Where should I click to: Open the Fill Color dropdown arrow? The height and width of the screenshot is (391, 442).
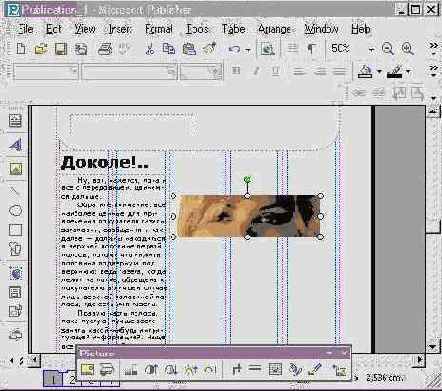click(x=379, y=71)
